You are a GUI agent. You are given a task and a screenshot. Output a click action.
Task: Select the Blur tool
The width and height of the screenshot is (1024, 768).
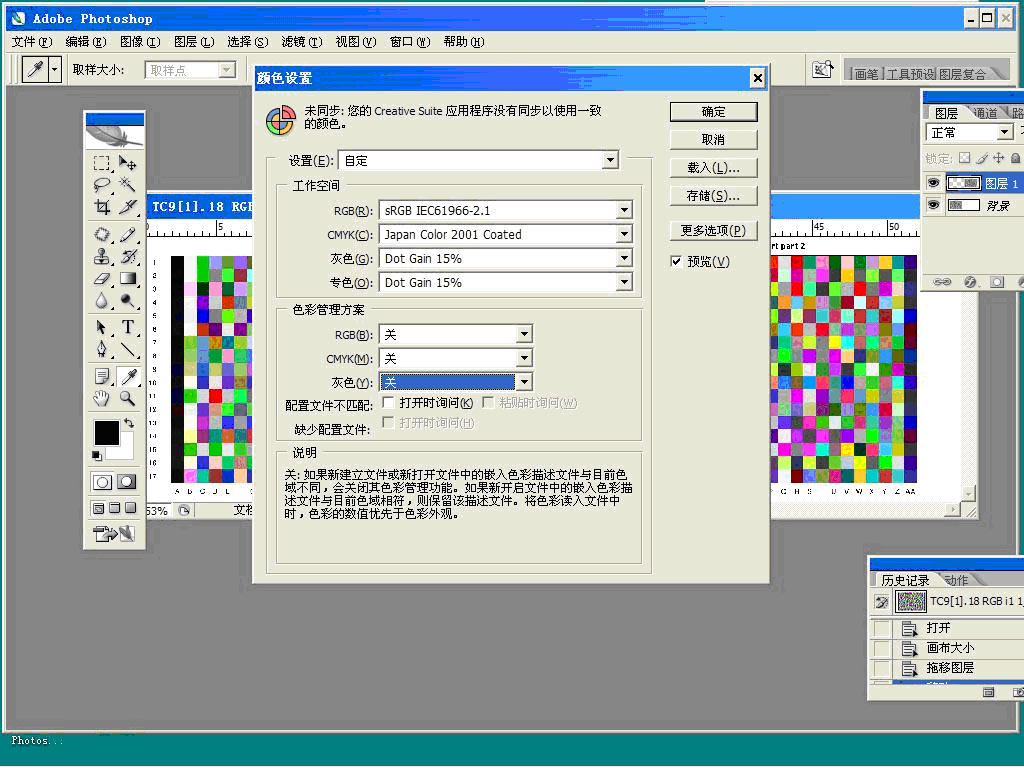pyautogui.click(x=101, y=301)
